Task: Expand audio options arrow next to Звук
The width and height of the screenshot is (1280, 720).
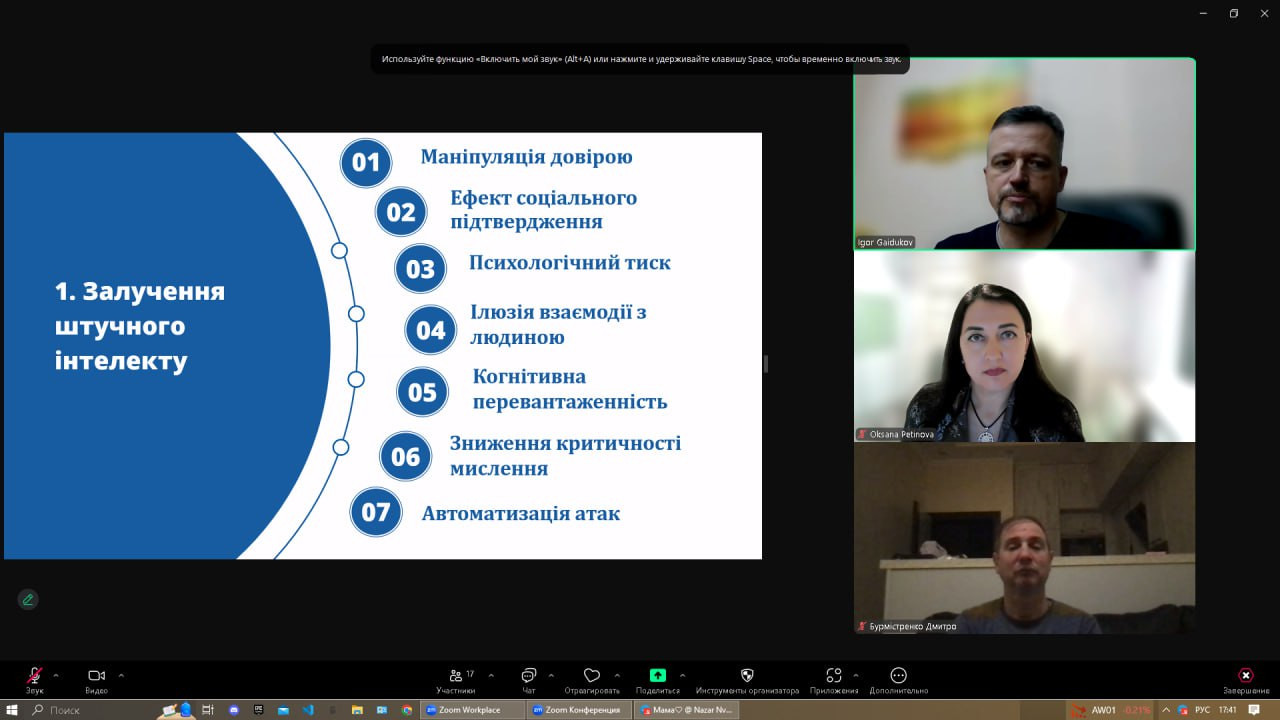Action: click(x=56, y=675)
